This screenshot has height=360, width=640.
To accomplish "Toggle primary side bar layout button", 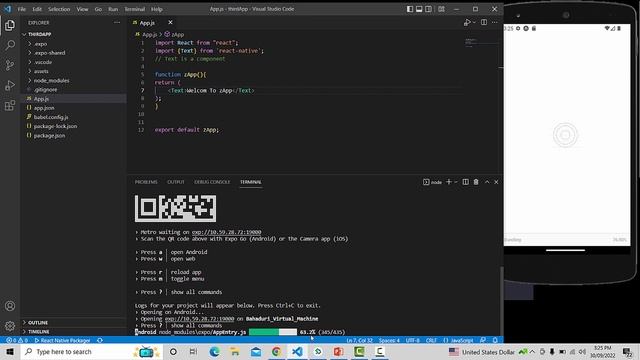I will click(x=410, y=9).
